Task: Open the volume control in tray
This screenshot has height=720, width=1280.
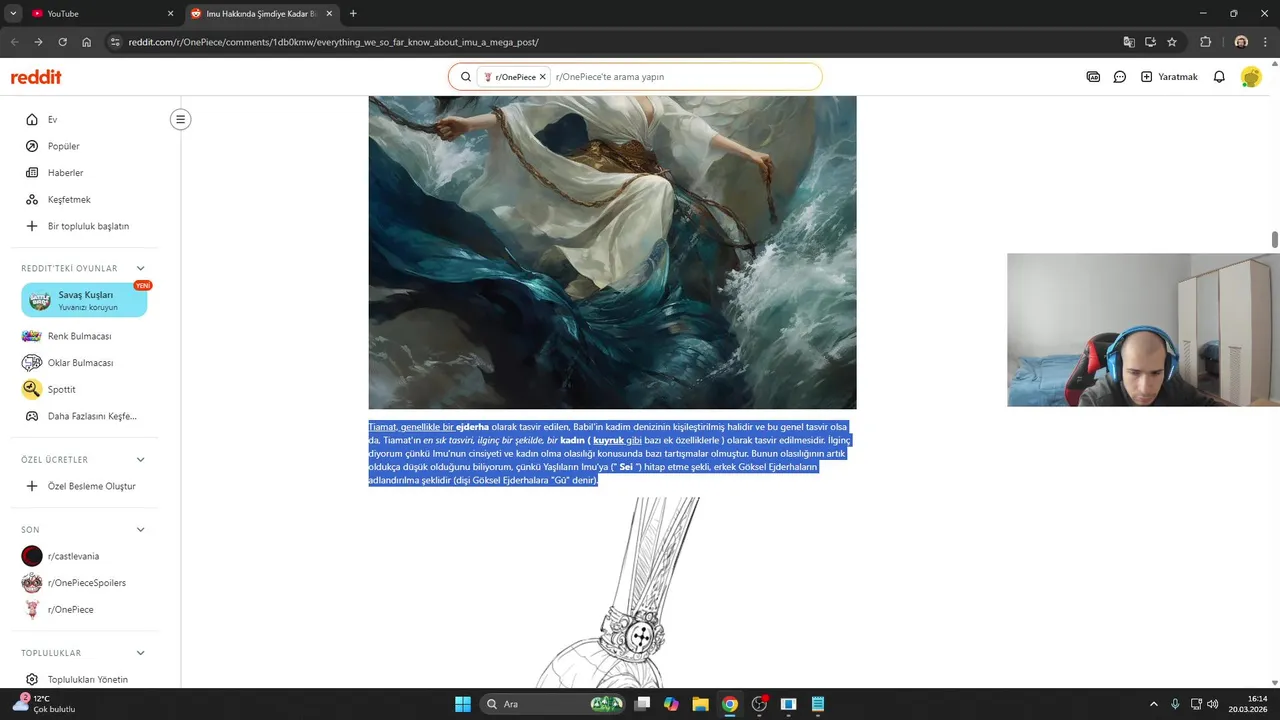Action: coord(1212,704)
